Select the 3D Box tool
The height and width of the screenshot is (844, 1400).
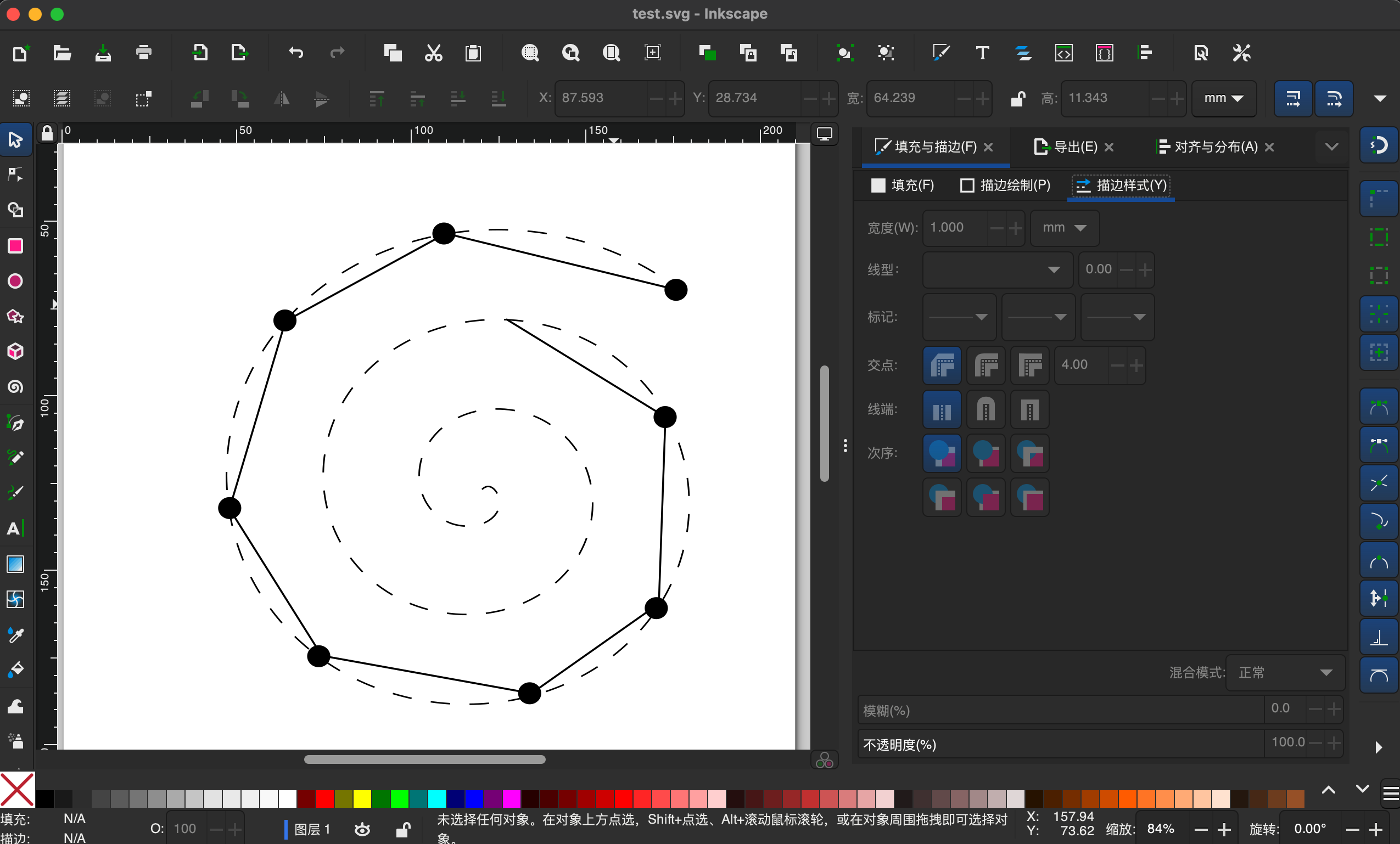[15, 352]
